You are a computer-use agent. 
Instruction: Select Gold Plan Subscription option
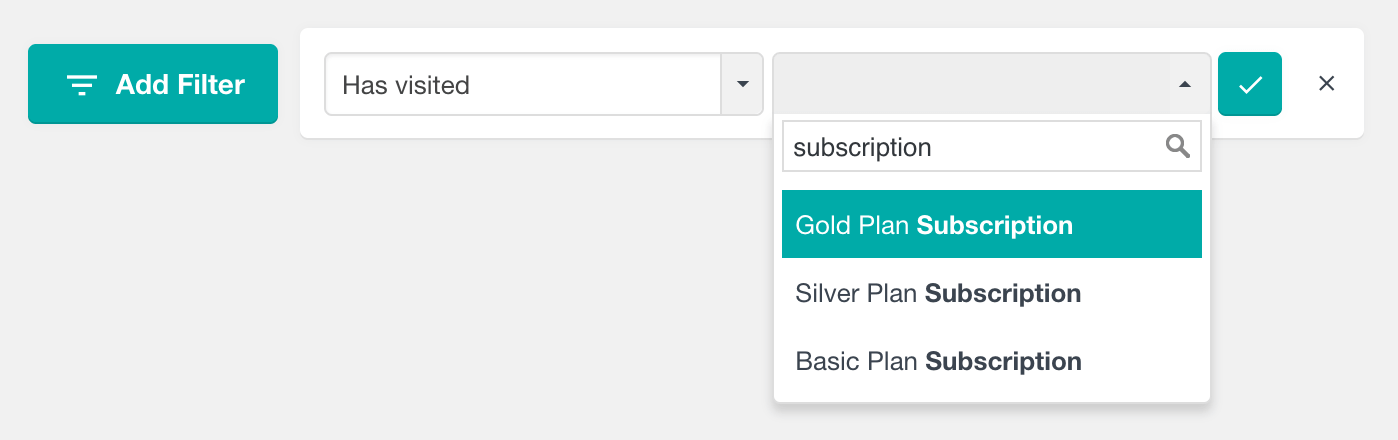(x=991, y=225)
